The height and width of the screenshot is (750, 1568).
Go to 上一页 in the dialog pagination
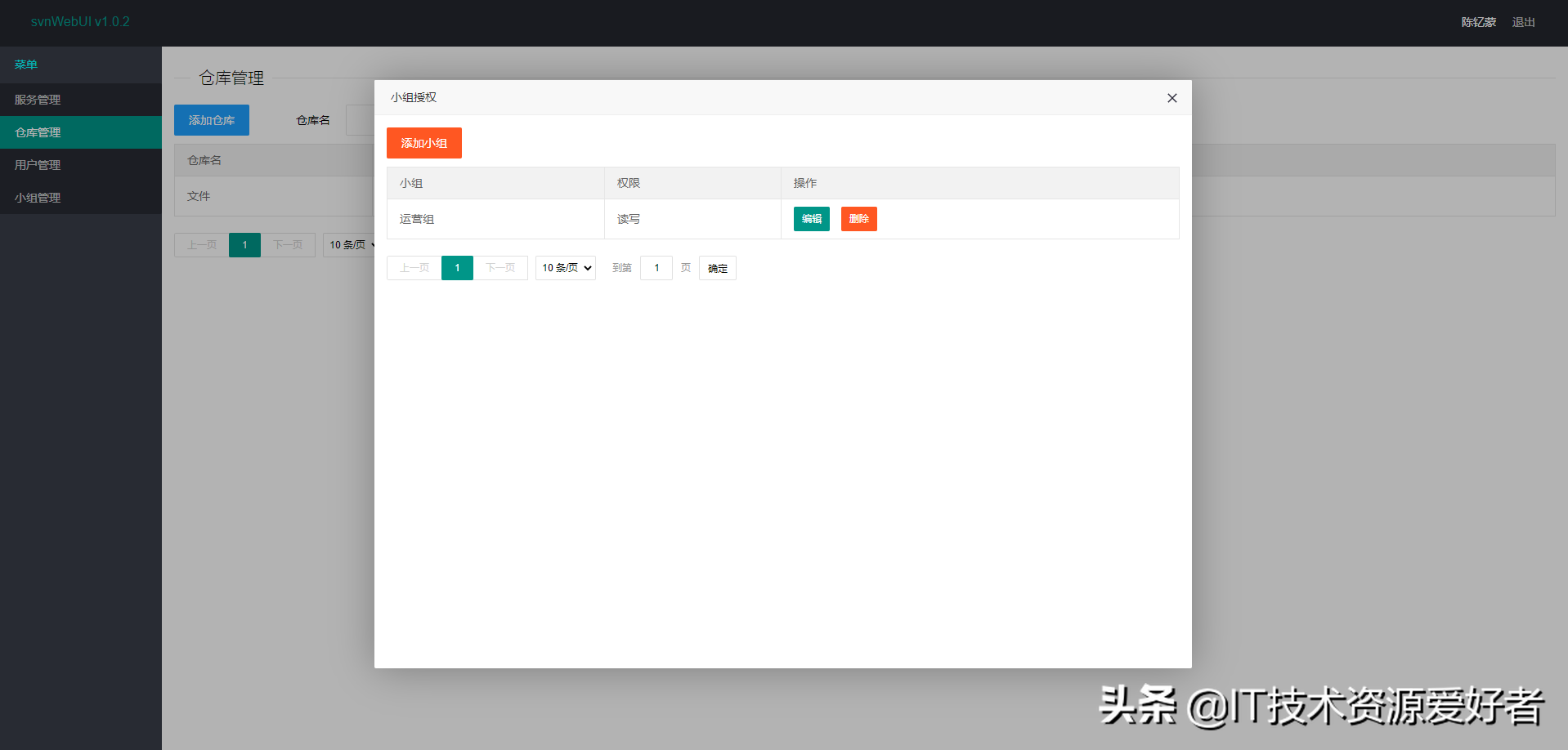point(414,268)
